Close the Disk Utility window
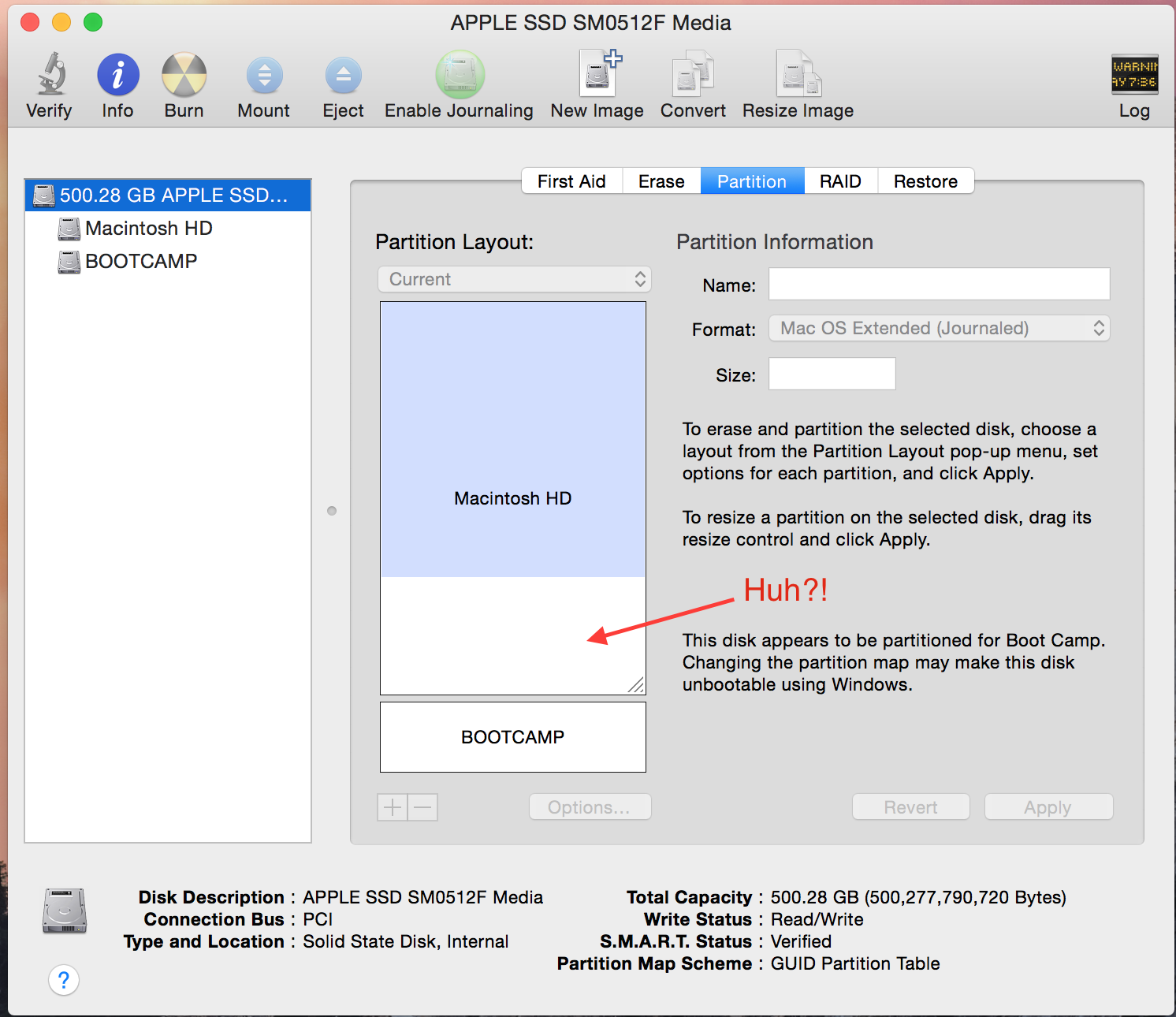 (x=30, y=22)
